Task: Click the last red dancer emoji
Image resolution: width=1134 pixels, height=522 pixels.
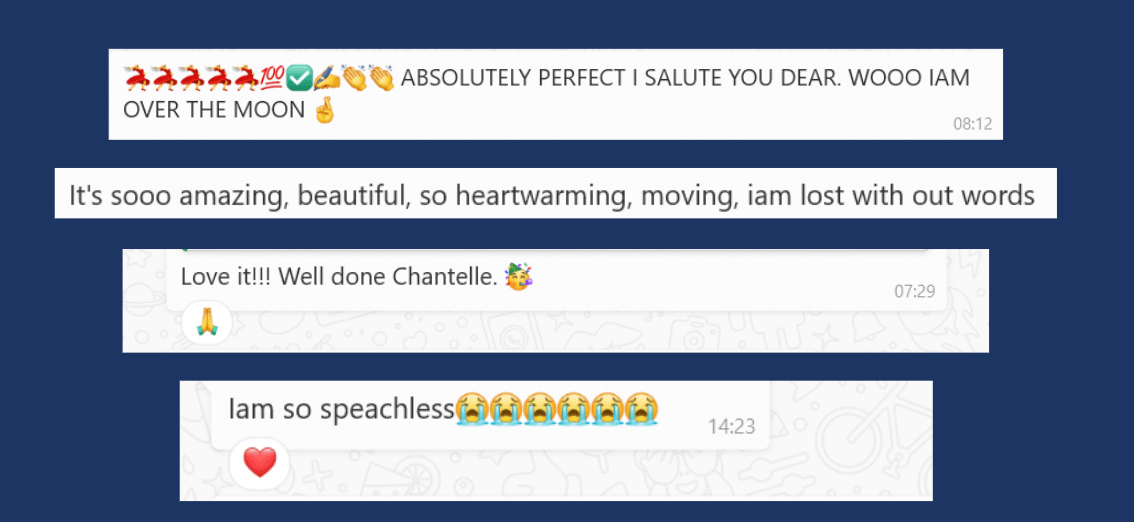Action: click(x=245, y=78)
